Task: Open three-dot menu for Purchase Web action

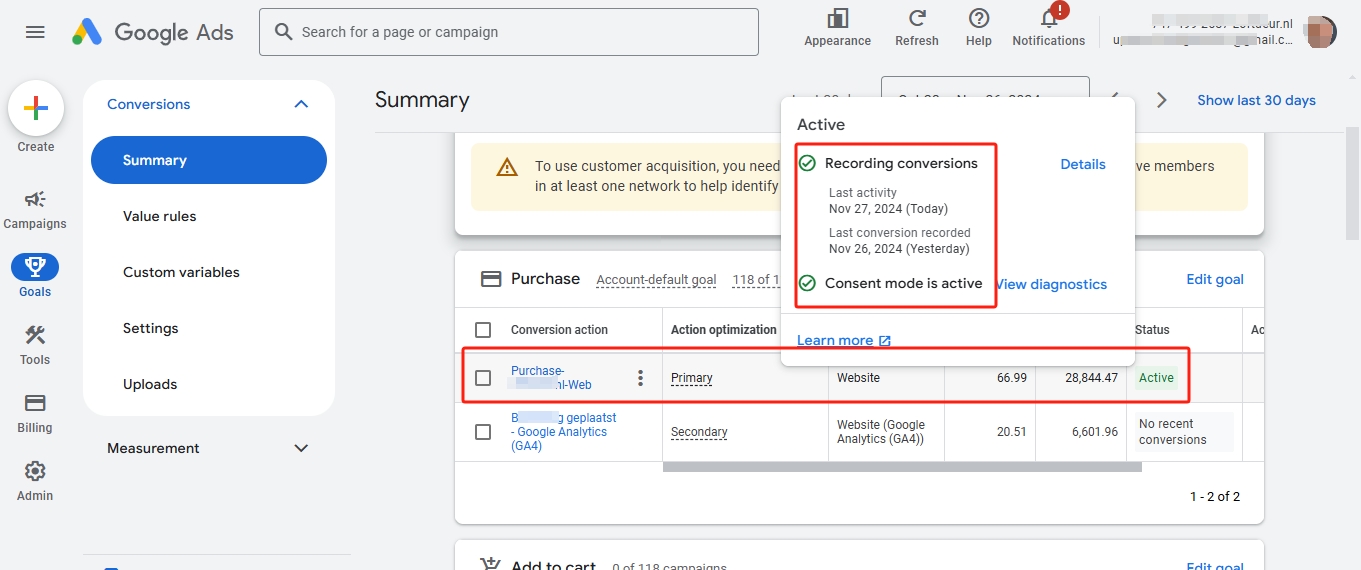Action: [640, 378]
